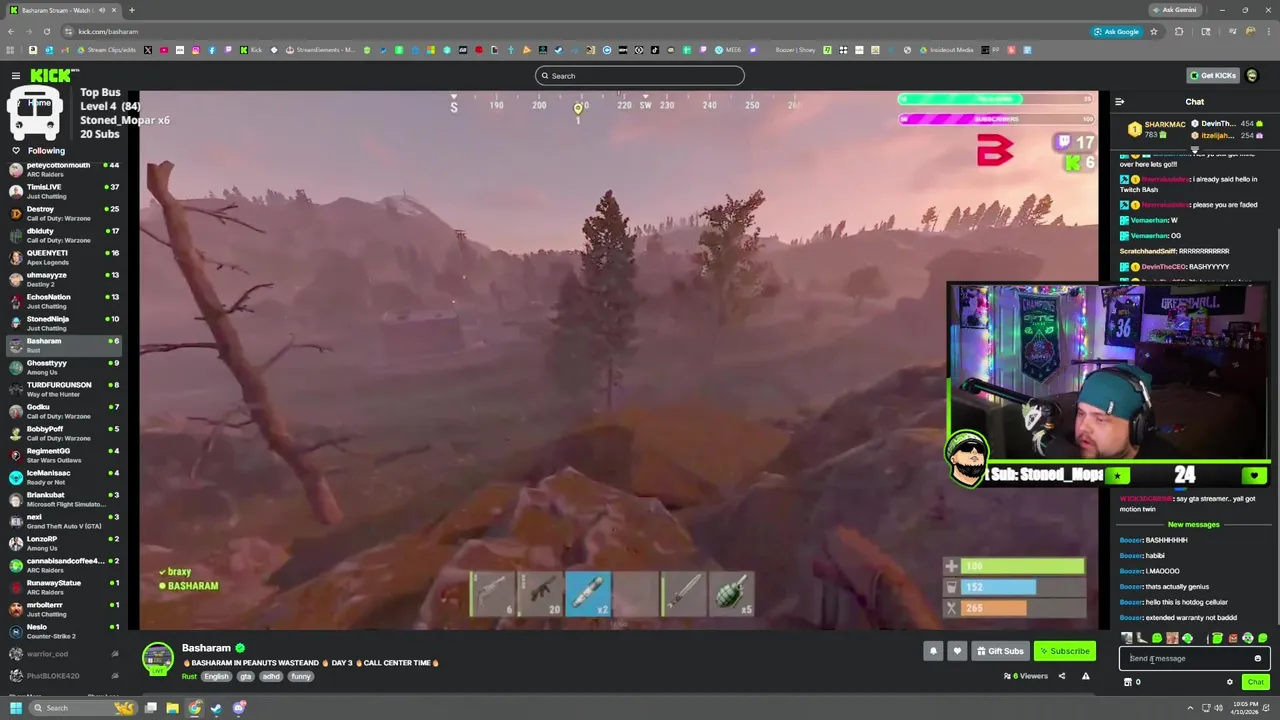Mute the Basharam Stream tab speaker icon

pyautogui.click(x=103, y=10)
